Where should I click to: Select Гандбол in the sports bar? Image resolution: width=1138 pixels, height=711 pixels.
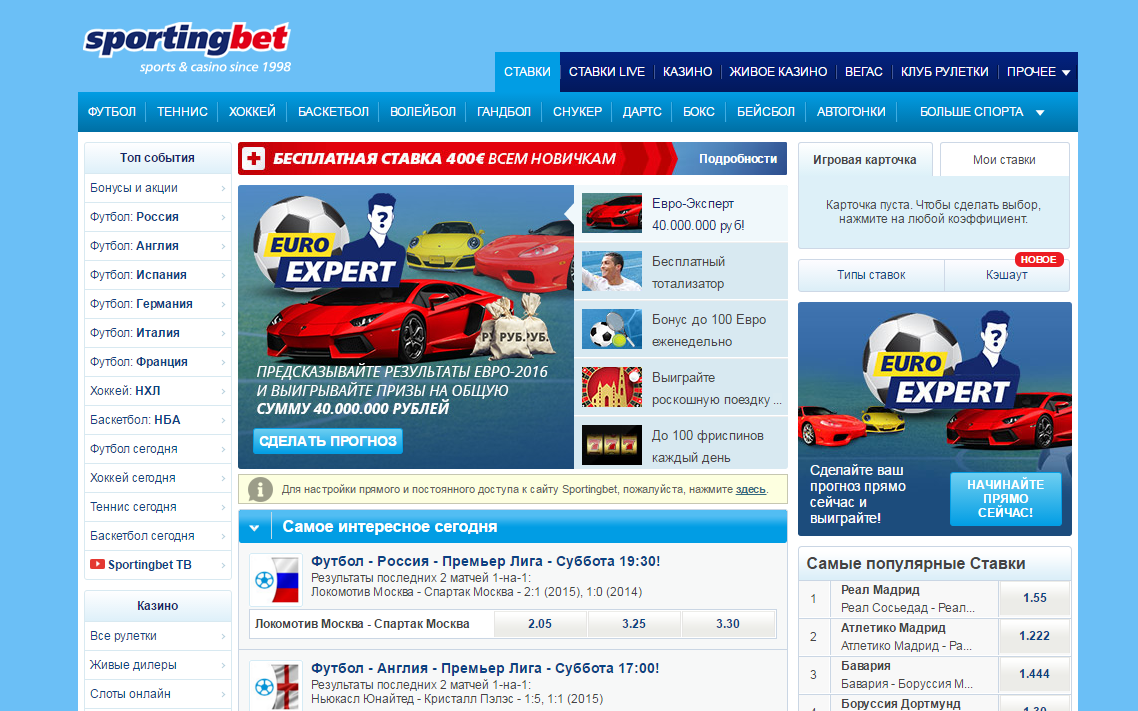504,112
